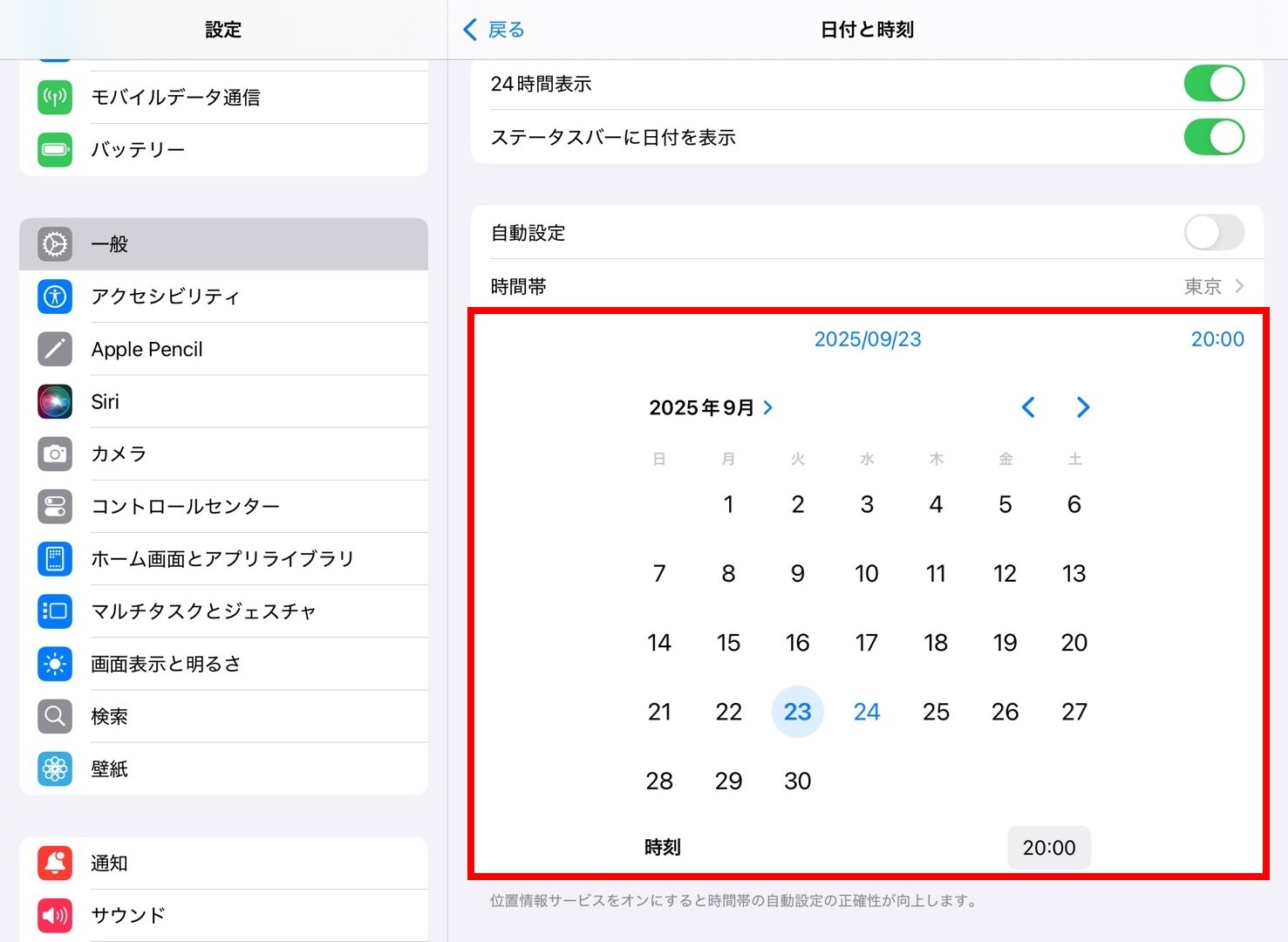The height and width of the screenshot is (942, 1288).
Task: Open 画面表示と明るさ settings item
Action: (x=223, y=664)
